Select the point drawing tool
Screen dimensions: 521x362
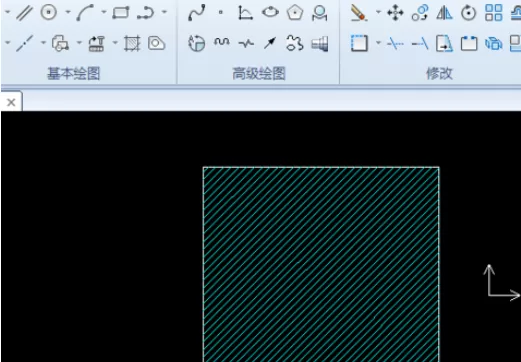tap(221, 13)
